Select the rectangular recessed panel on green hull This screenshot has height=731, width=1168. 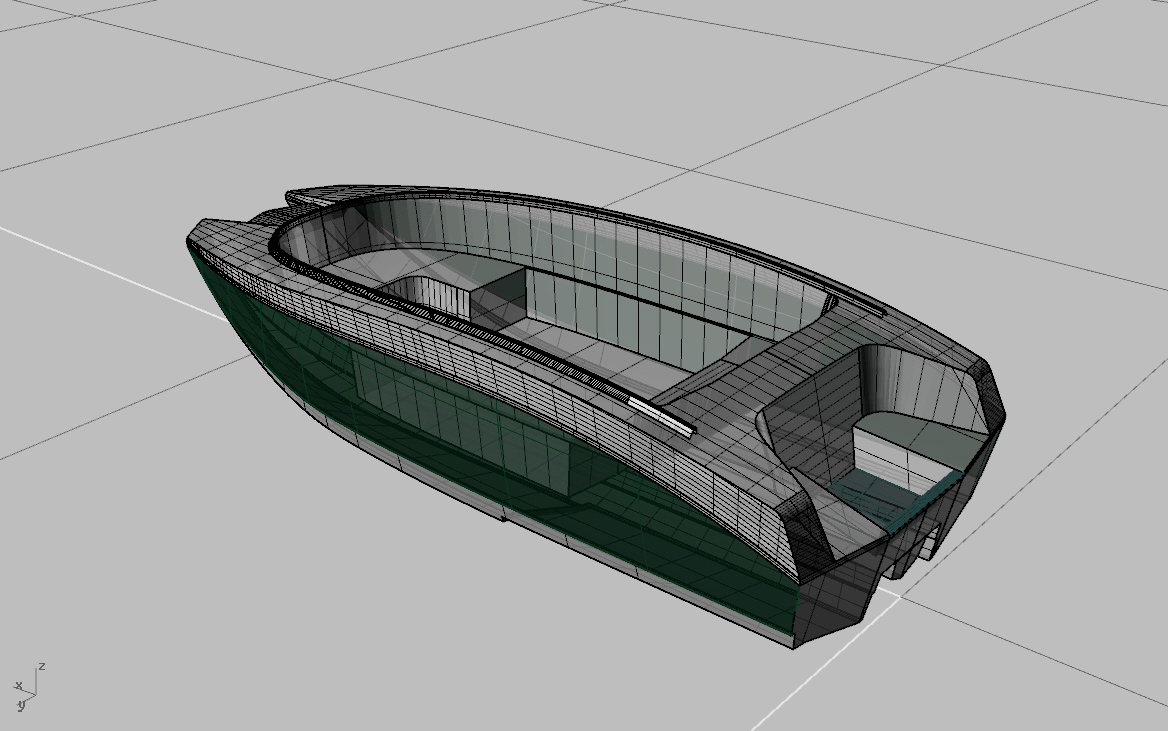(460, 421)
